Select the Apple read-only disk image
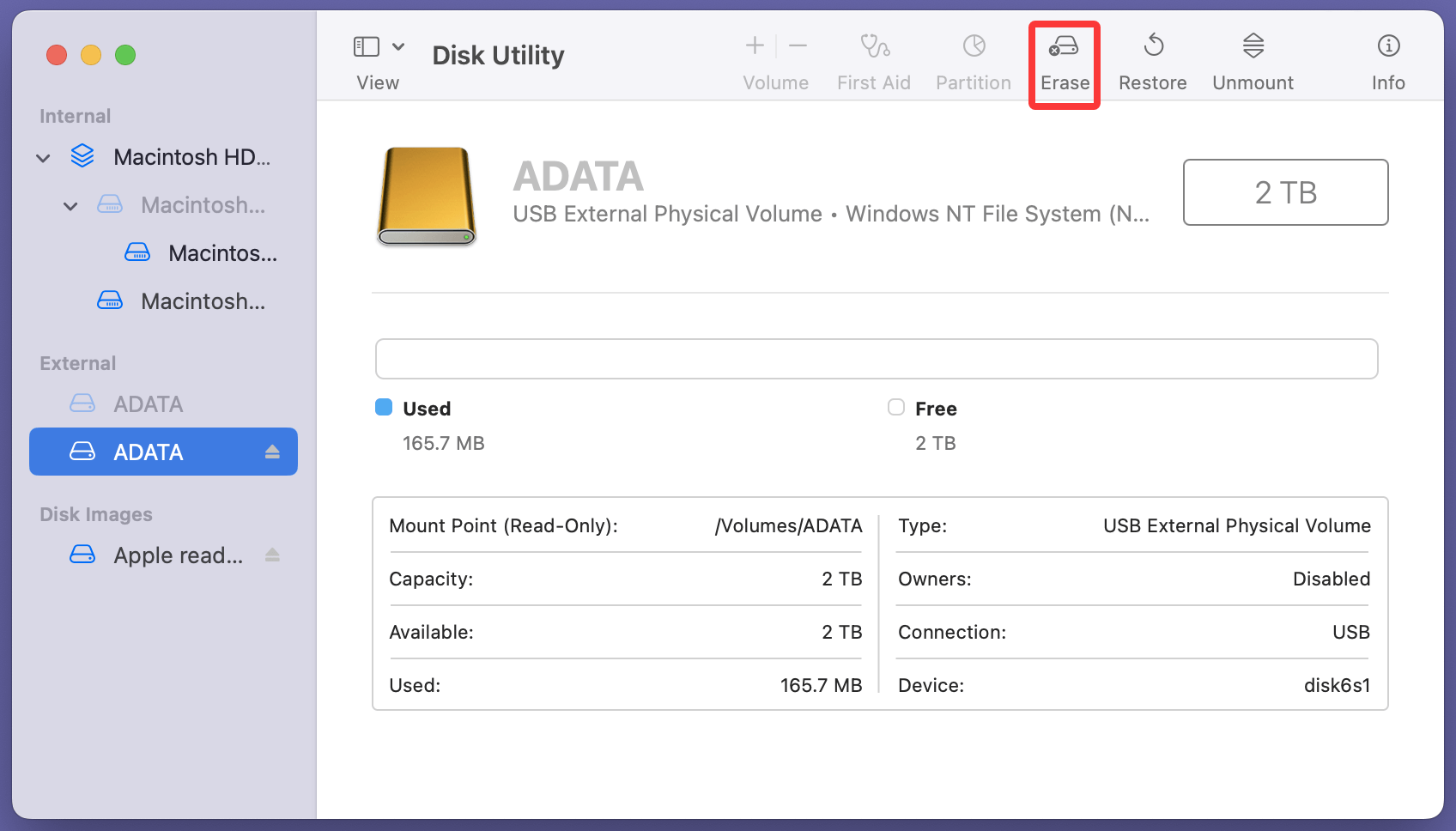This screenshot has height=831, width=1456. pos(177,555)
